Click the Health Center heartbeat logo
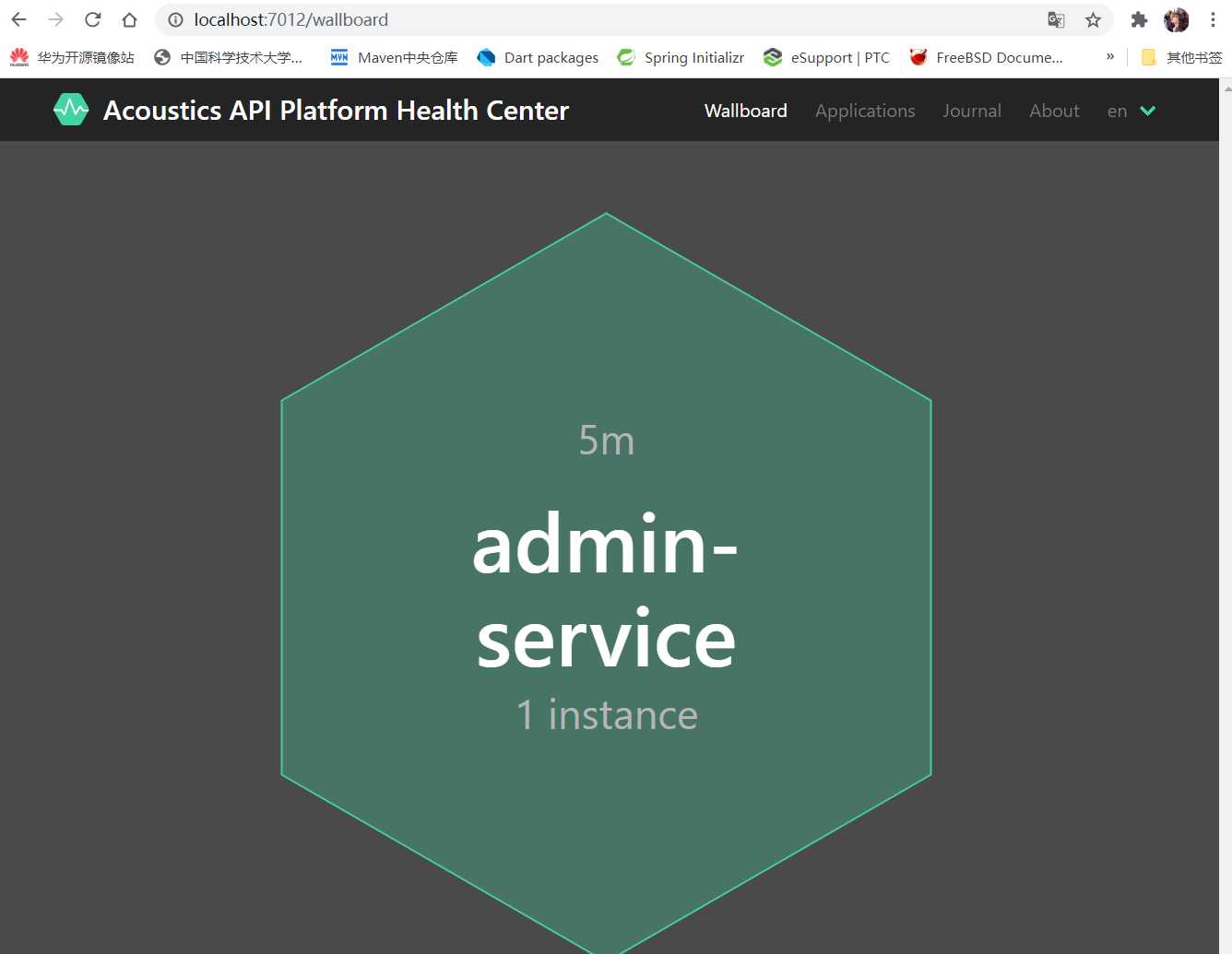The width and height of the screenshot is (1232, 954). pyautogui.click(x=71, y=110)
